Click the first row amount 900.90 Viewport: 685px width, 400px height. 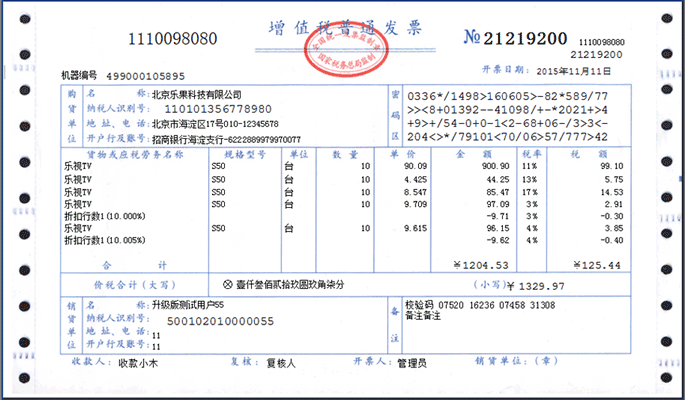tap(496, 166)
